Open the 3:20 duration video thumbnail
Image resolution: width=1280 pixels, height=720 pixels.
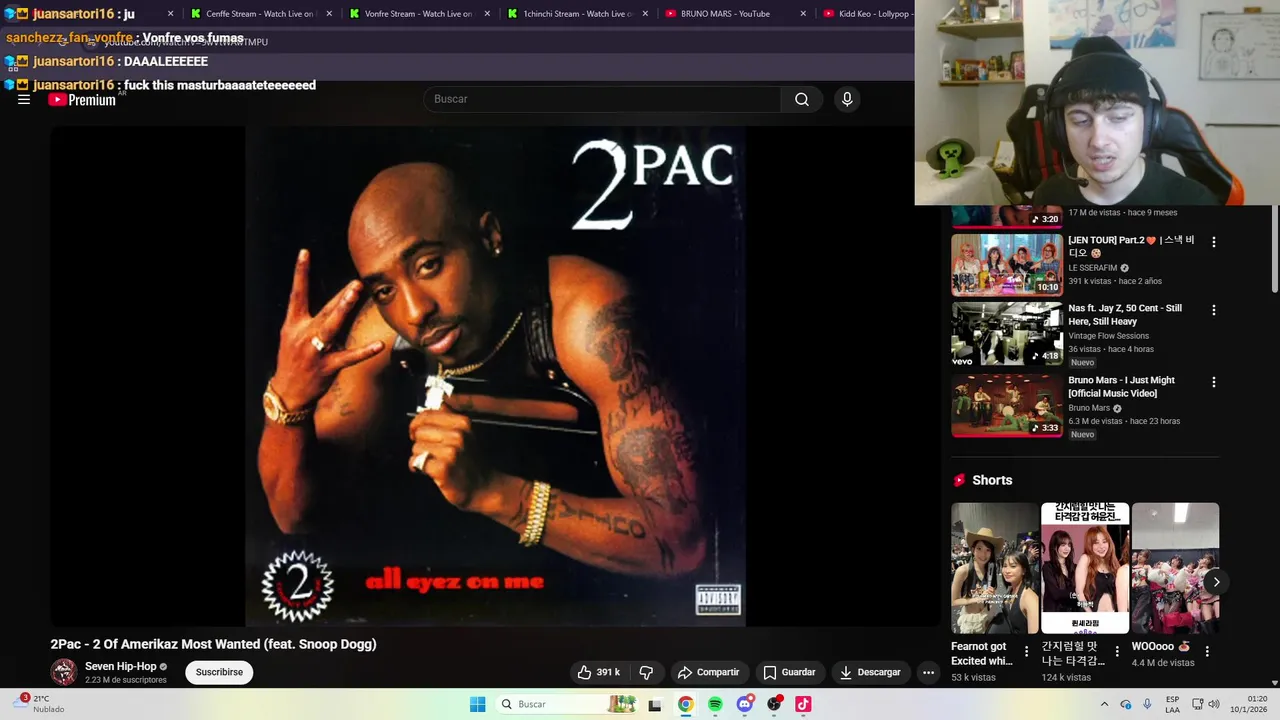point(1006,216)
